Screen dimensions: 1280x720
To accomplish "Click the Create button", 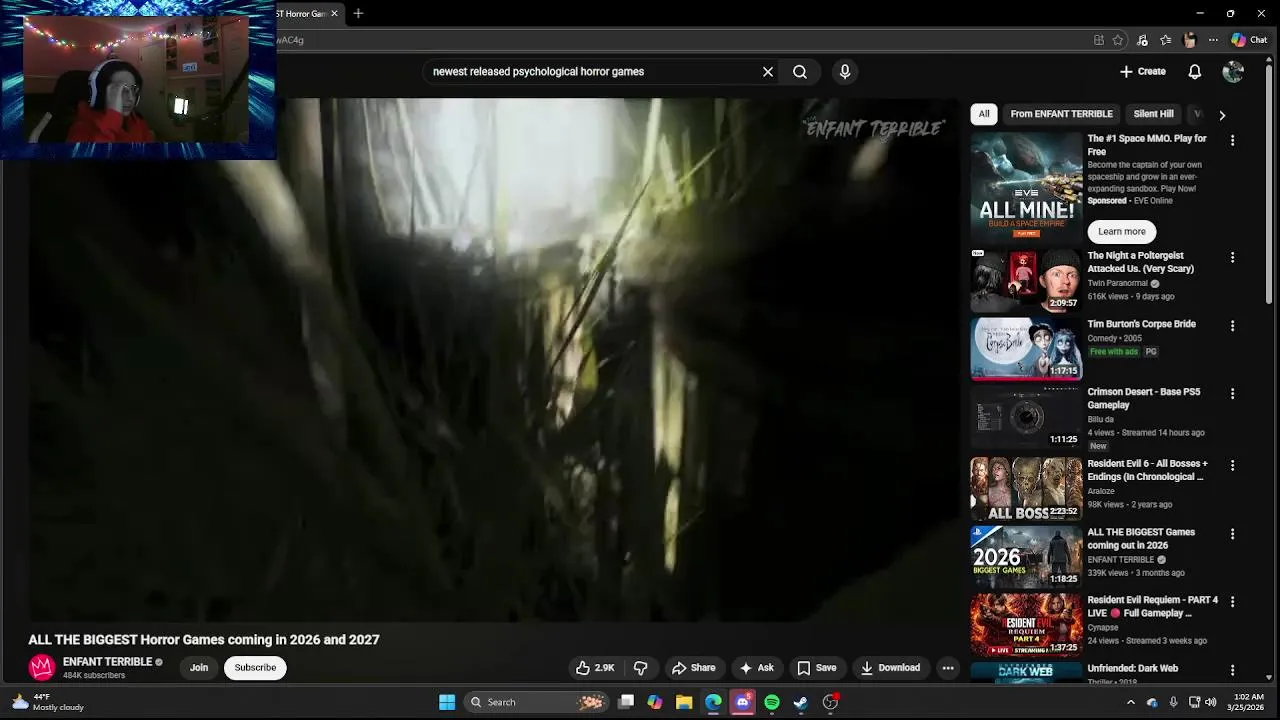I will pyautogui.click(x=1143, y=72).
